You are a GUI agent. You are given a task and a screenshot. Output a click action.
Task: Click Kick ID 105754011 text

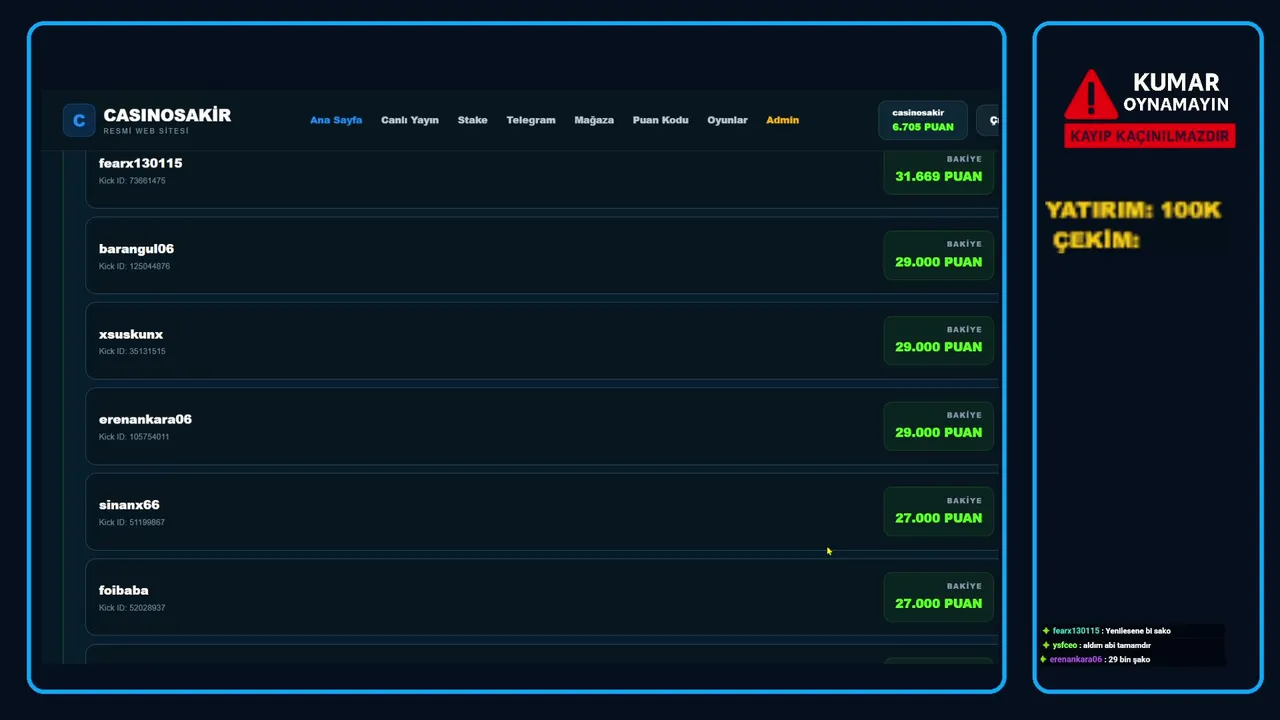[134, 437]
